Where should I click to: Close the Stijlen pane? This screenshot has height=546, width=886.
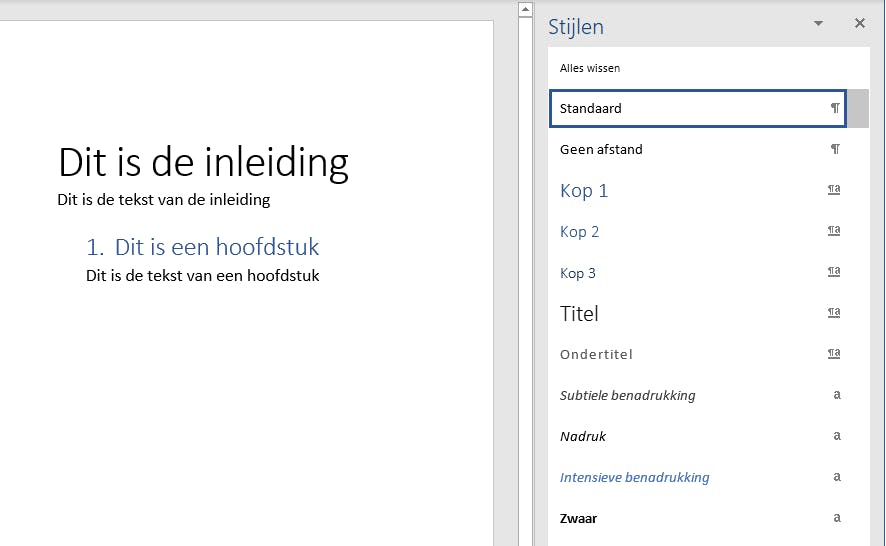(x=859, y=24)
